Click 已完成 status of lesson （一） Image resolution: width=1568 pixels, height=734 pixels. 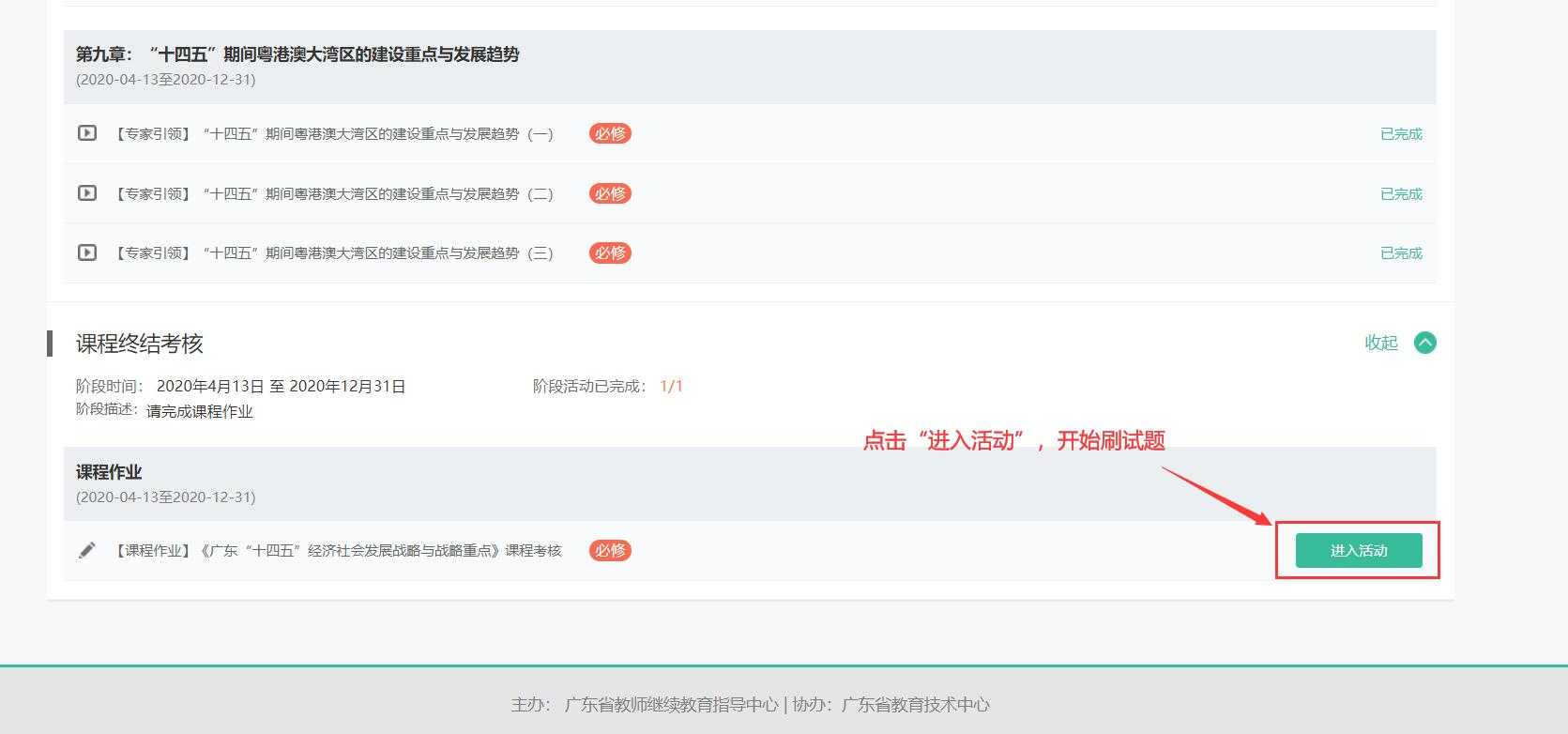point(1401,134)
